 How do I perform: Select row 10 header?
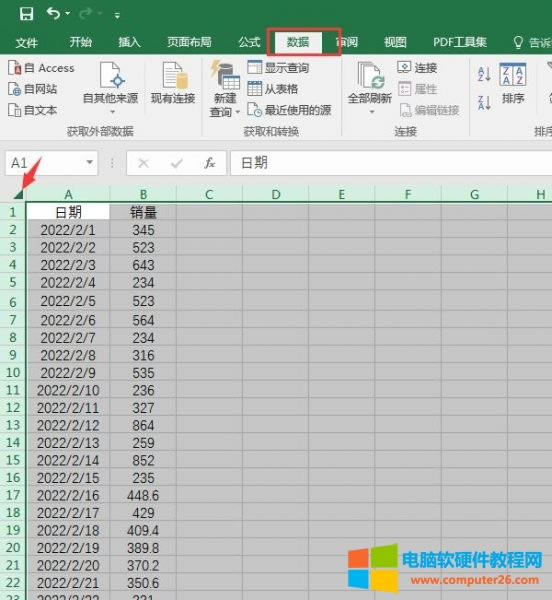[x=13, y=372]
